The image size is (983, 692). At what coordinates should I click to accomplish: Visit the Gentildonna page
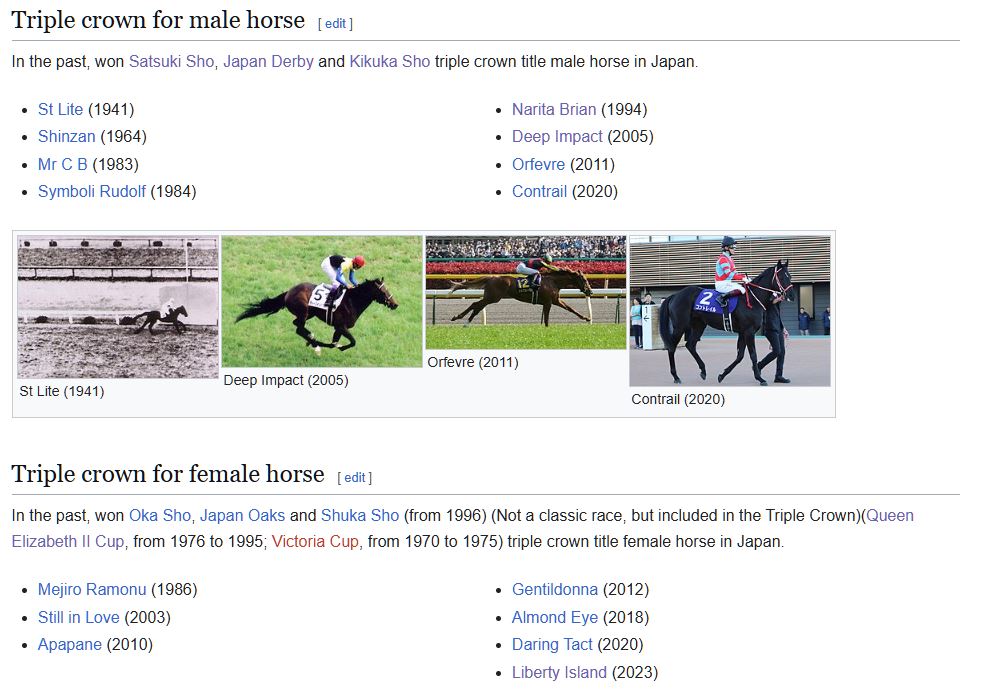[x=554, y=589]
